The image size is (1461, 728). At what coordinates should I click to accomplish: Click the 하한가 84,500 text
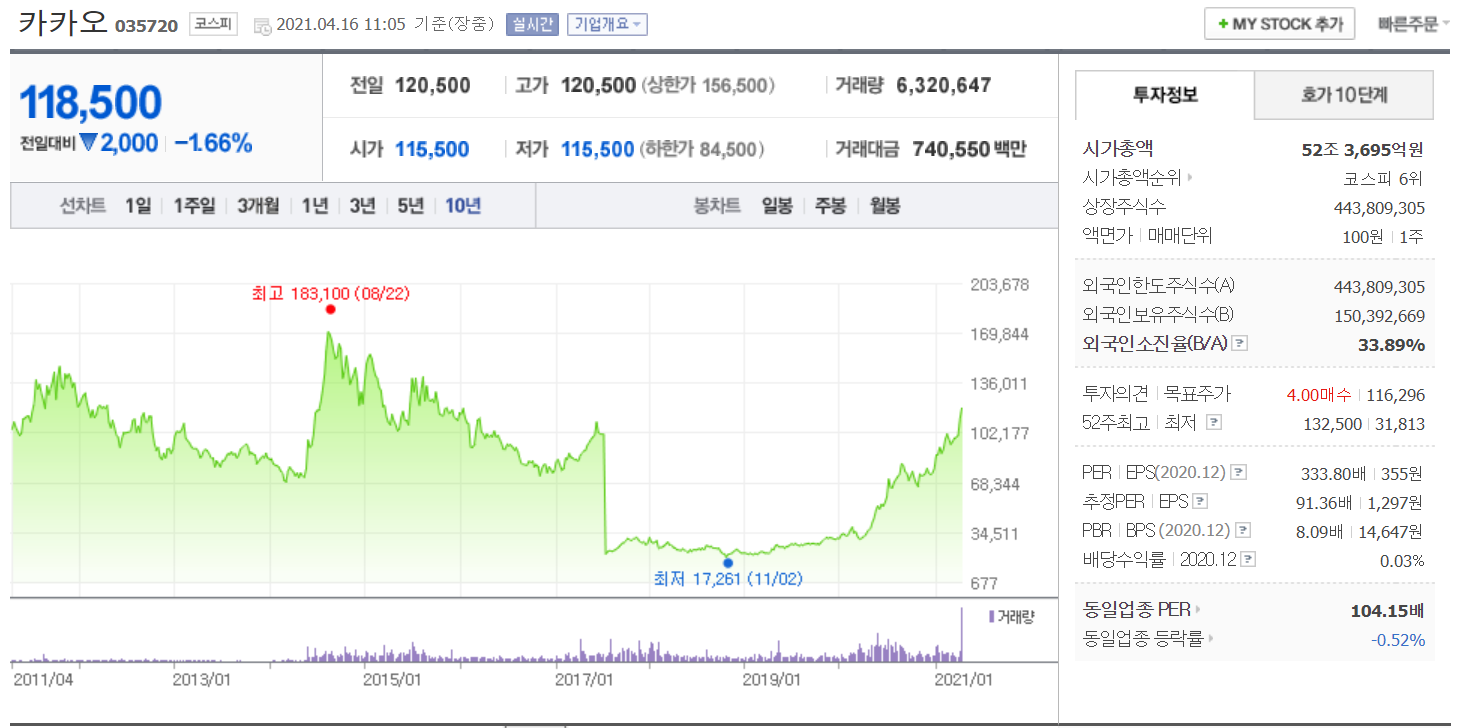704,150
